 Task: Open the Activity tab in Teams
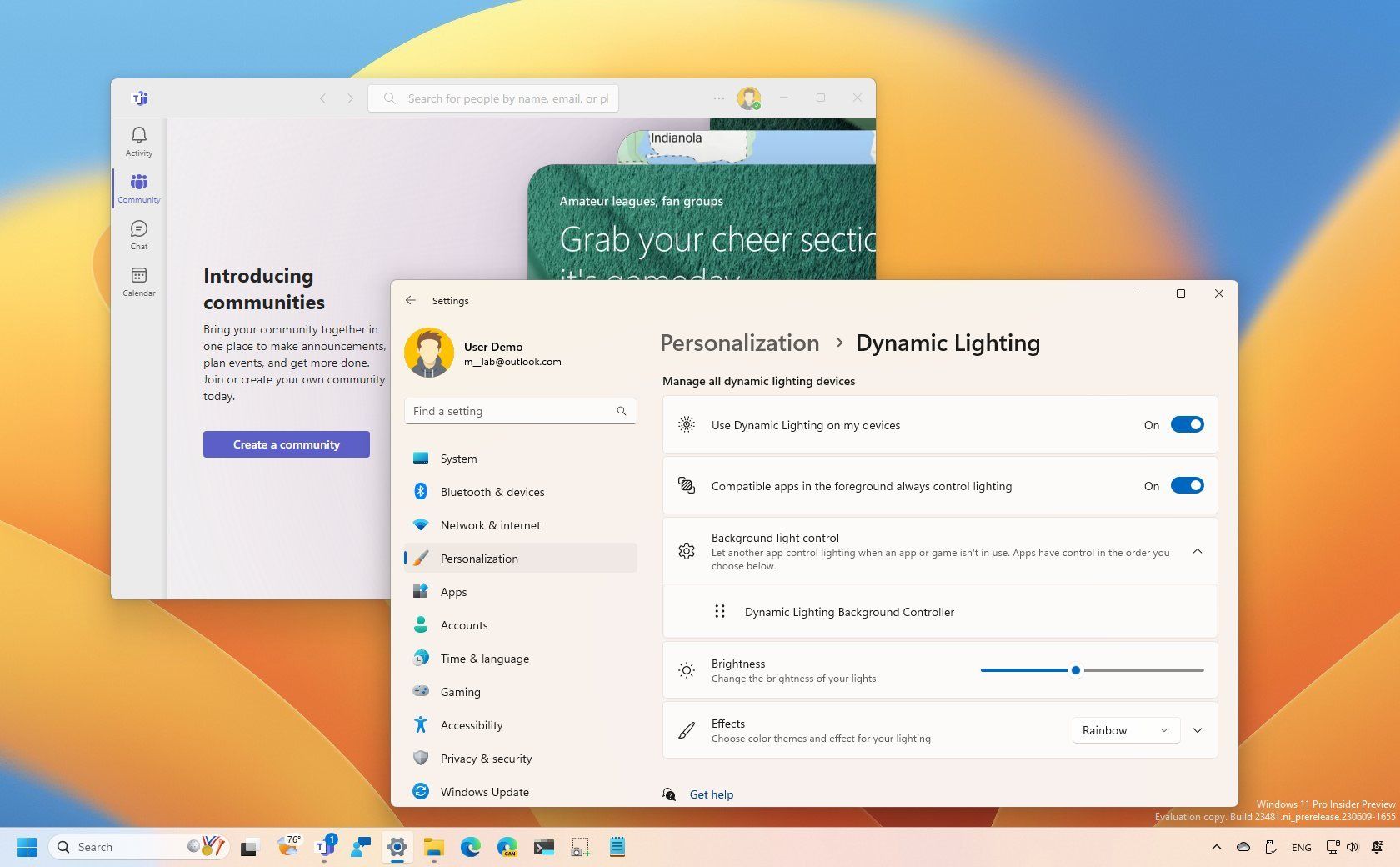click(138, 140)
